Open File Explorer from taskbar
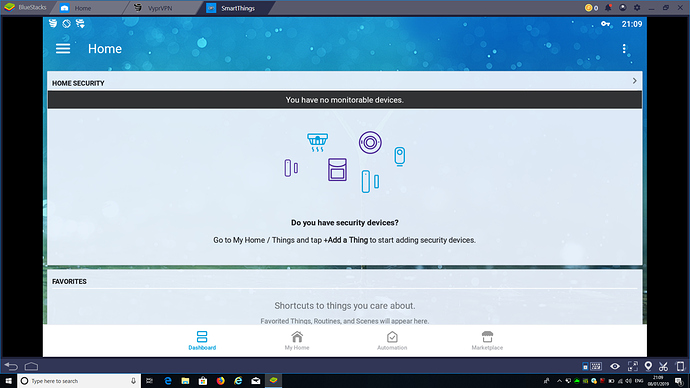 tap(185, 381)
